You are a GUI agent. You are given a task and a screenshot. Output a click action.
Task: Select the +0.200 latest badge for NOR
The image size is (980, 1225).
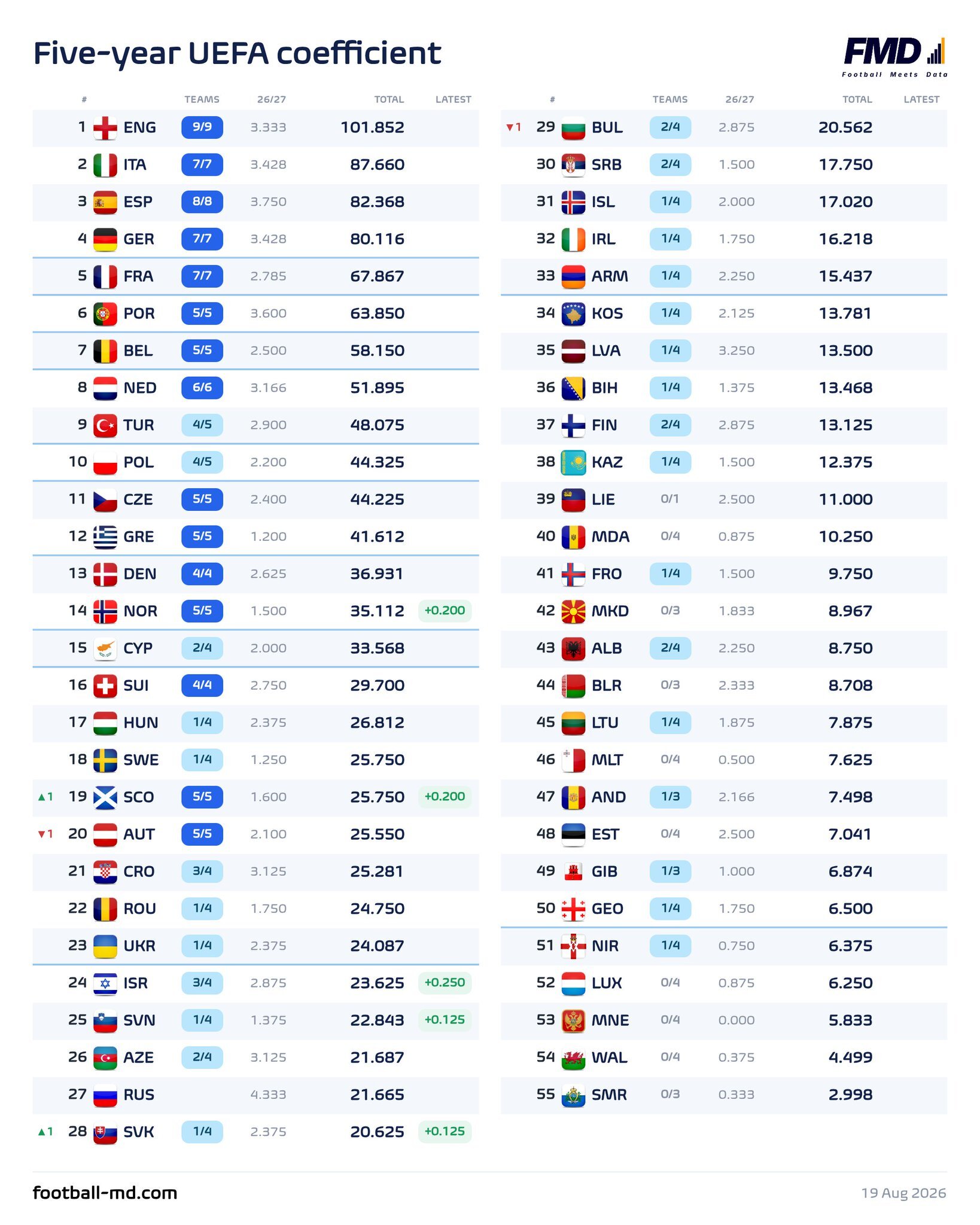click(x=445, y=611)
